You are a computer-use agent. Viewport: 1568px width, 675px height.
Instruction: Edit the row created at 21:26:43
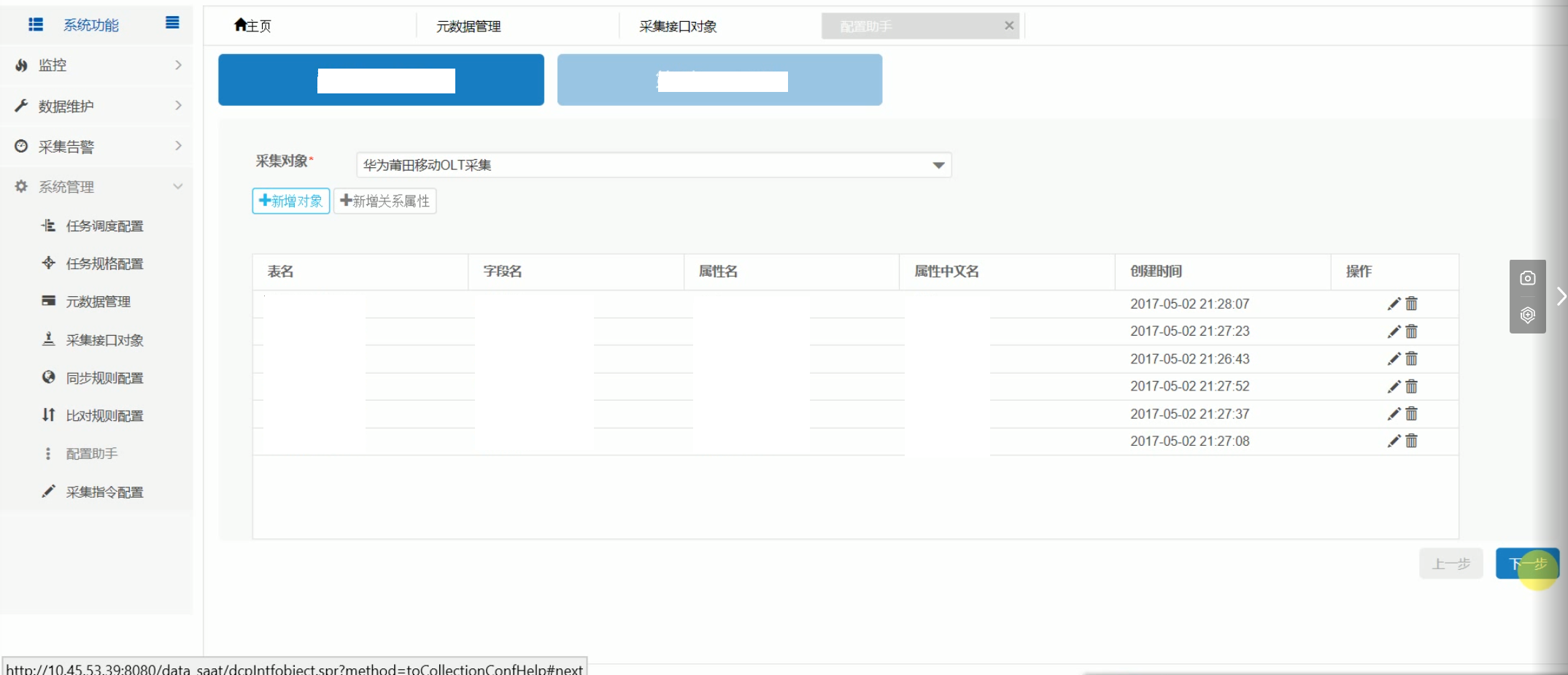click(x=1394, y=358)
